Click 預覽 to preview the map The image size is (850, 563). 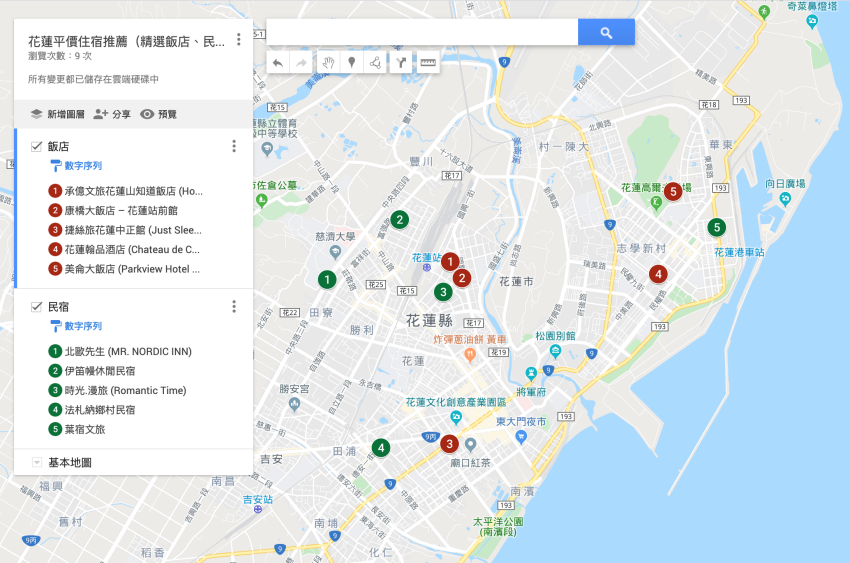click(159, 114)
